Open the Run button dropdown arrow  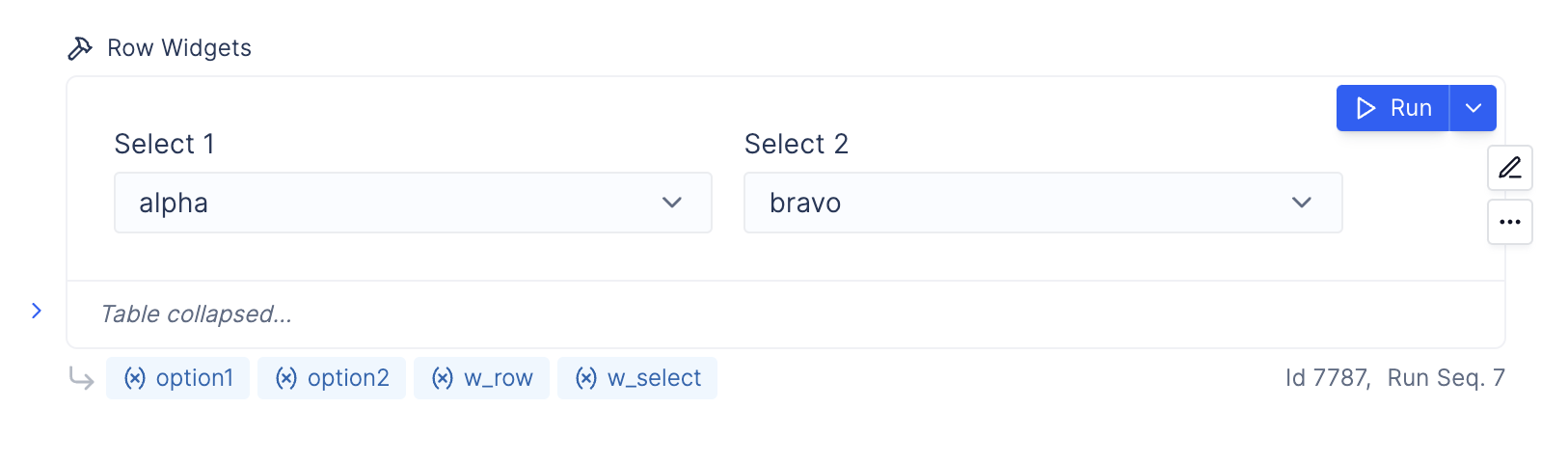[x=1473, y=108]
